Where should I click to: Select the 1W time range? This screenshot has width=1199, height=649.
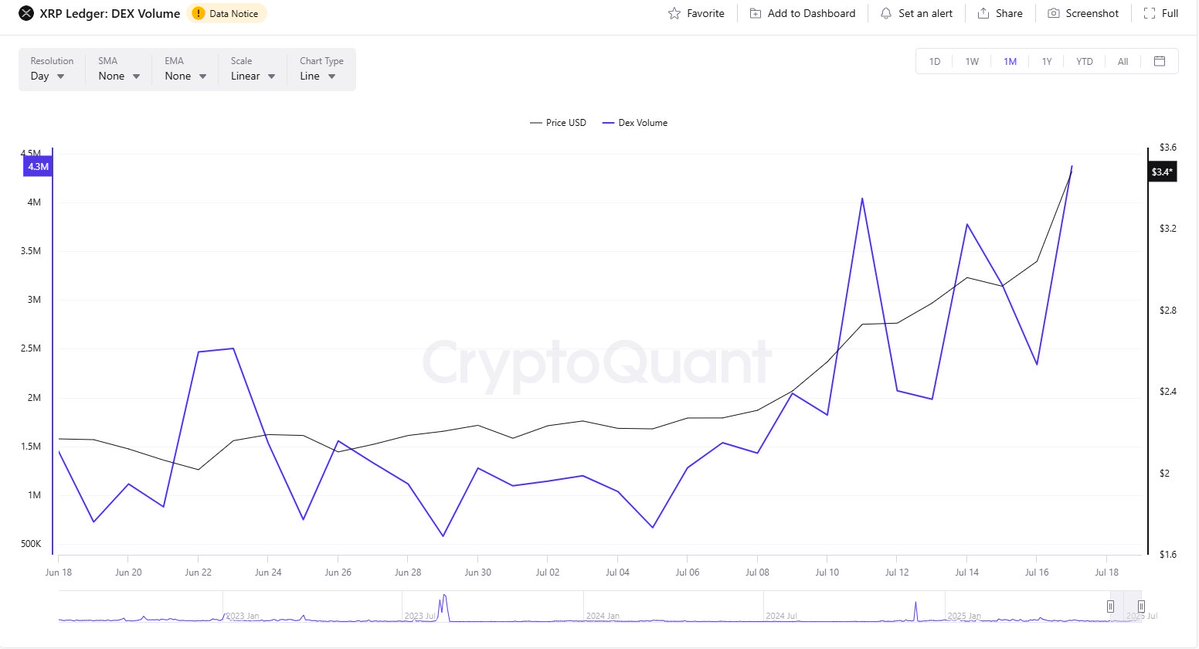pos(972,61)
